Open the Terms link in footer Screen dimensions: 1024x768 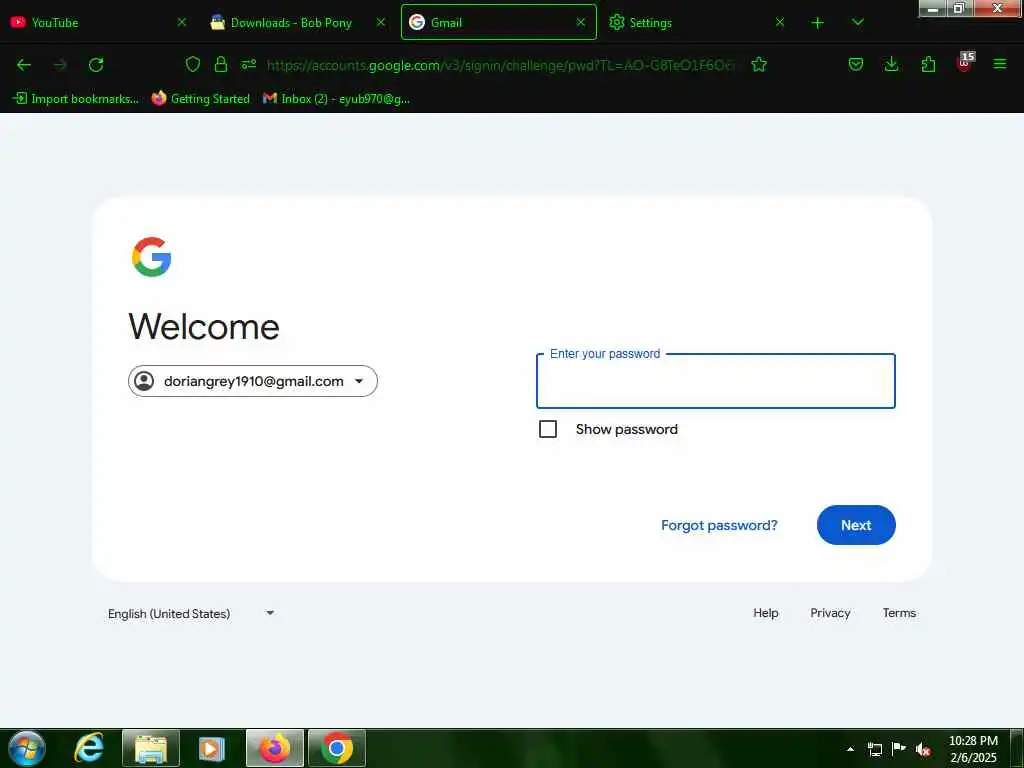pyautogui.click(x=899, y=613)
